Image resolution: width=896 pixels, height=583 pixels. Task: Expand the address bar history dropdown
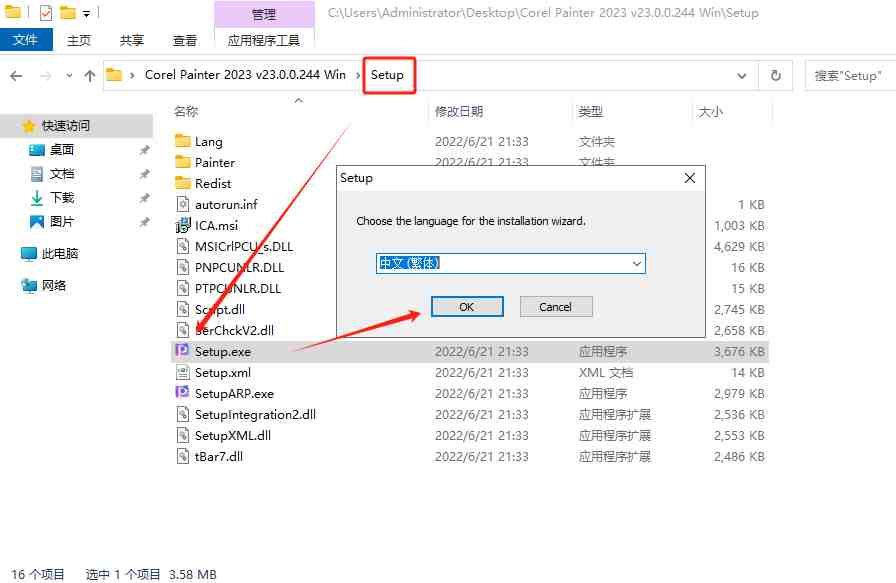[741, 75]
